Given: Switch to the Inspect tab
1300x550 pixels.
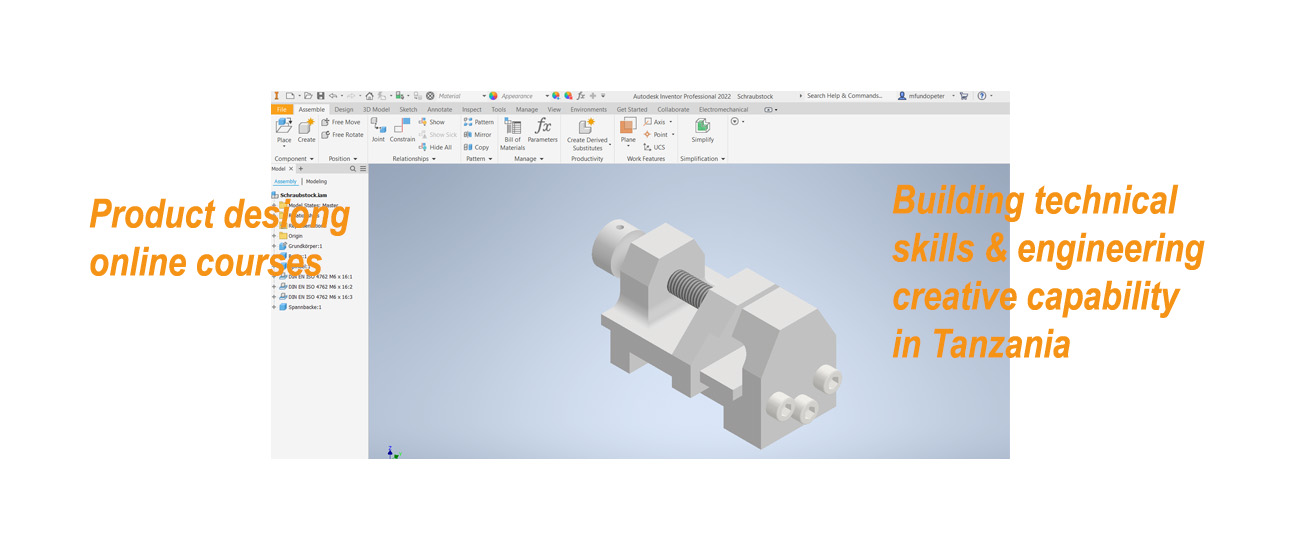Looking at the screenshot, I should [472, 109].
